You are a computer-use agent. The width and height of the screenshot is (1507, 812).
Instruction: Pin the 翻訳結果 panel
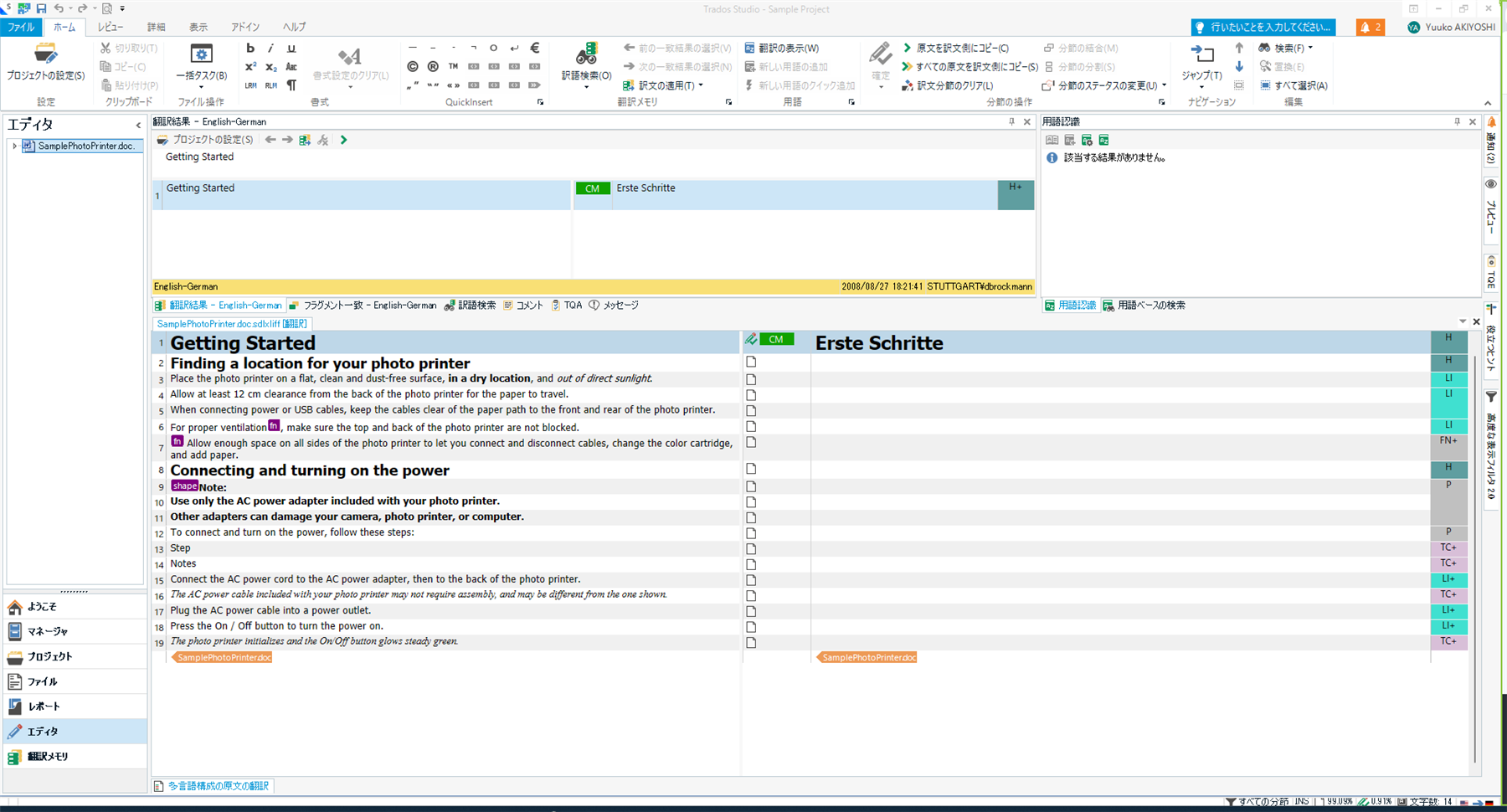[x=1011, y=122]
